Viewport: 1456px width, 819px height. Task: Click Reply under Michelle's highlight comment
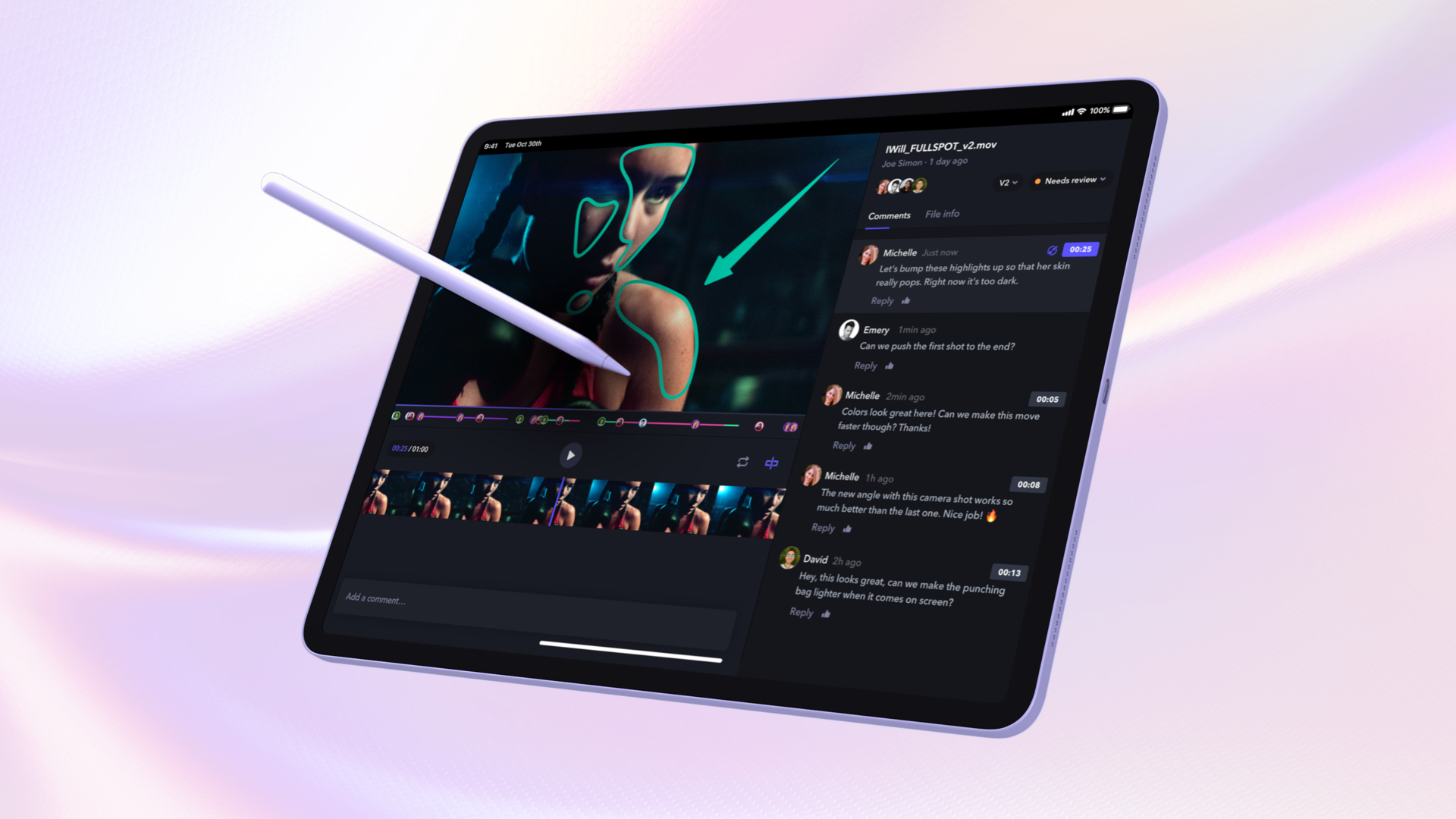(878, 300)
